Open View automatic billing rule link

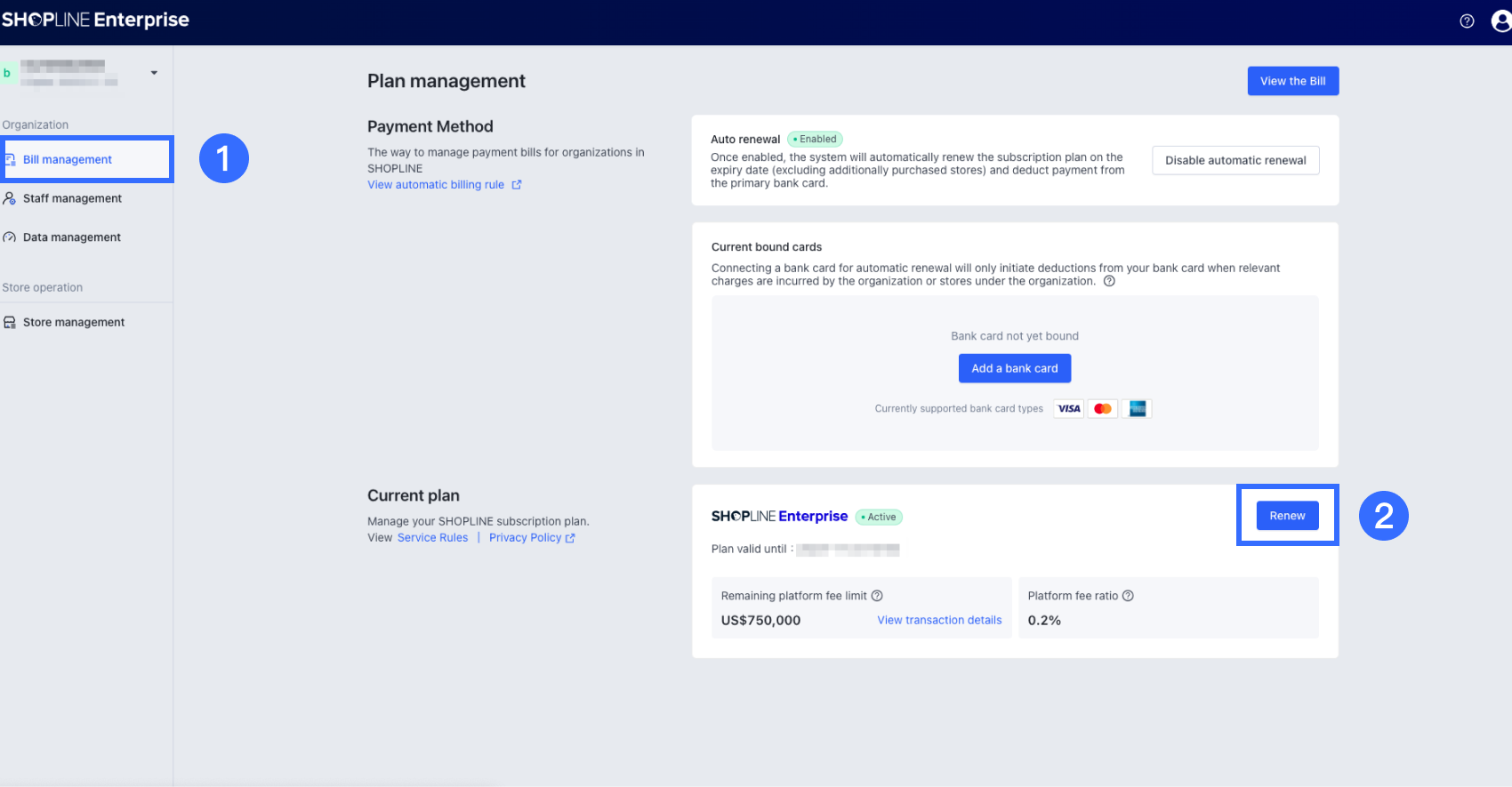(436, 185)
